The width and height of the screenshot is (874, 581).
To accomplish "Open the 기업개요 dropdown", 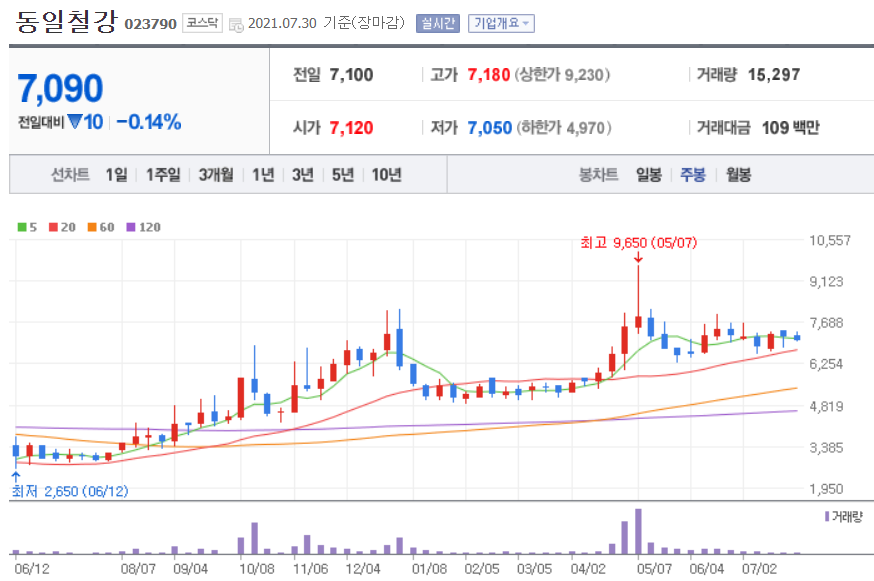I will (x=501, y=23).
